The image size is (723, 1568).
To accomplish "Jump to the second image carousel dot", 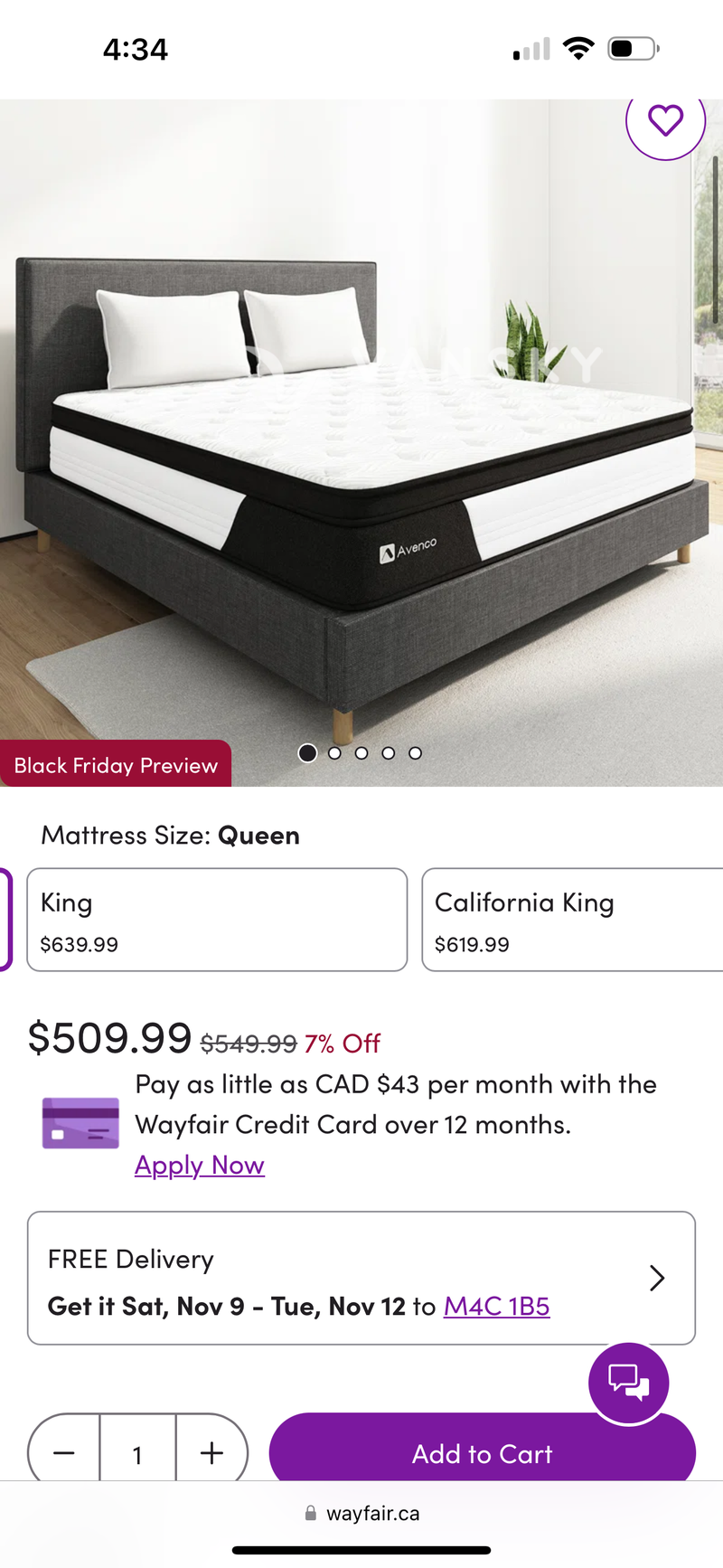I will (x=334, y=753).
